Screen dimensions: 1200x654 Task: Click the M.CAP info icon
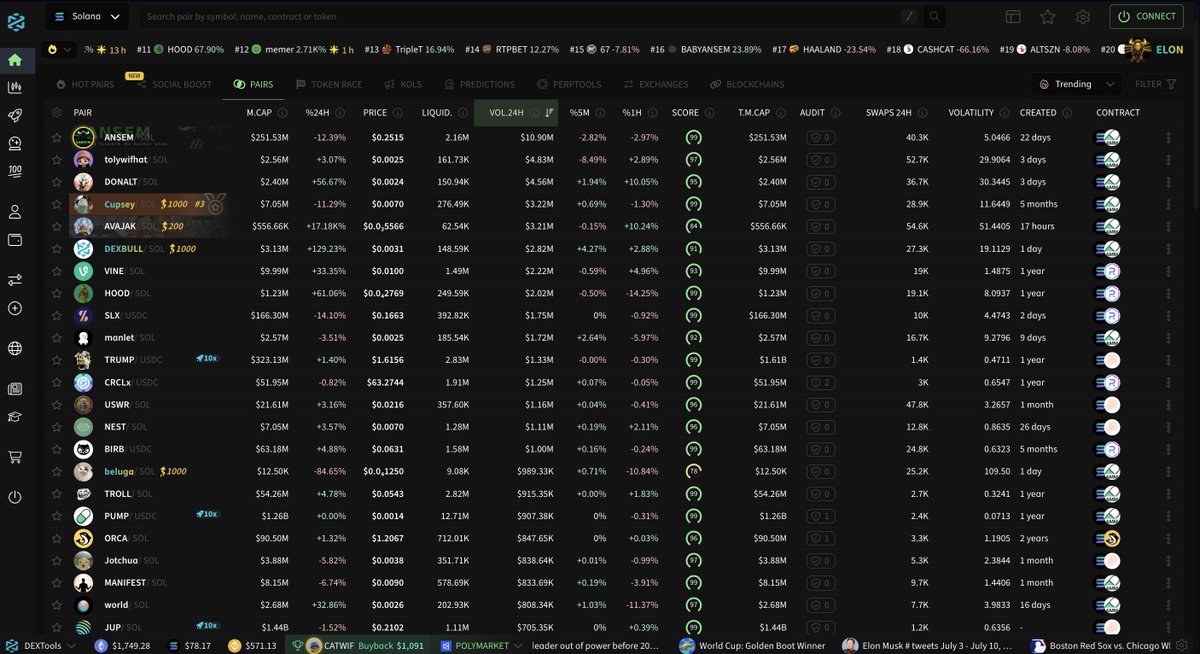(283, 112)
